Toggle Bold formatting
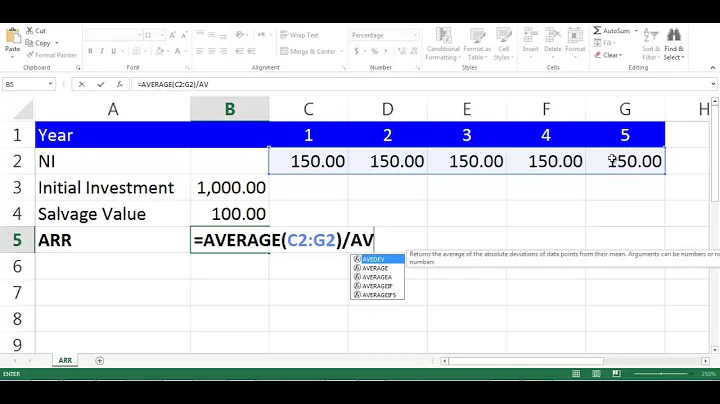Image resolution: width=720 pixels, height=404 pixels. [90, 51]
